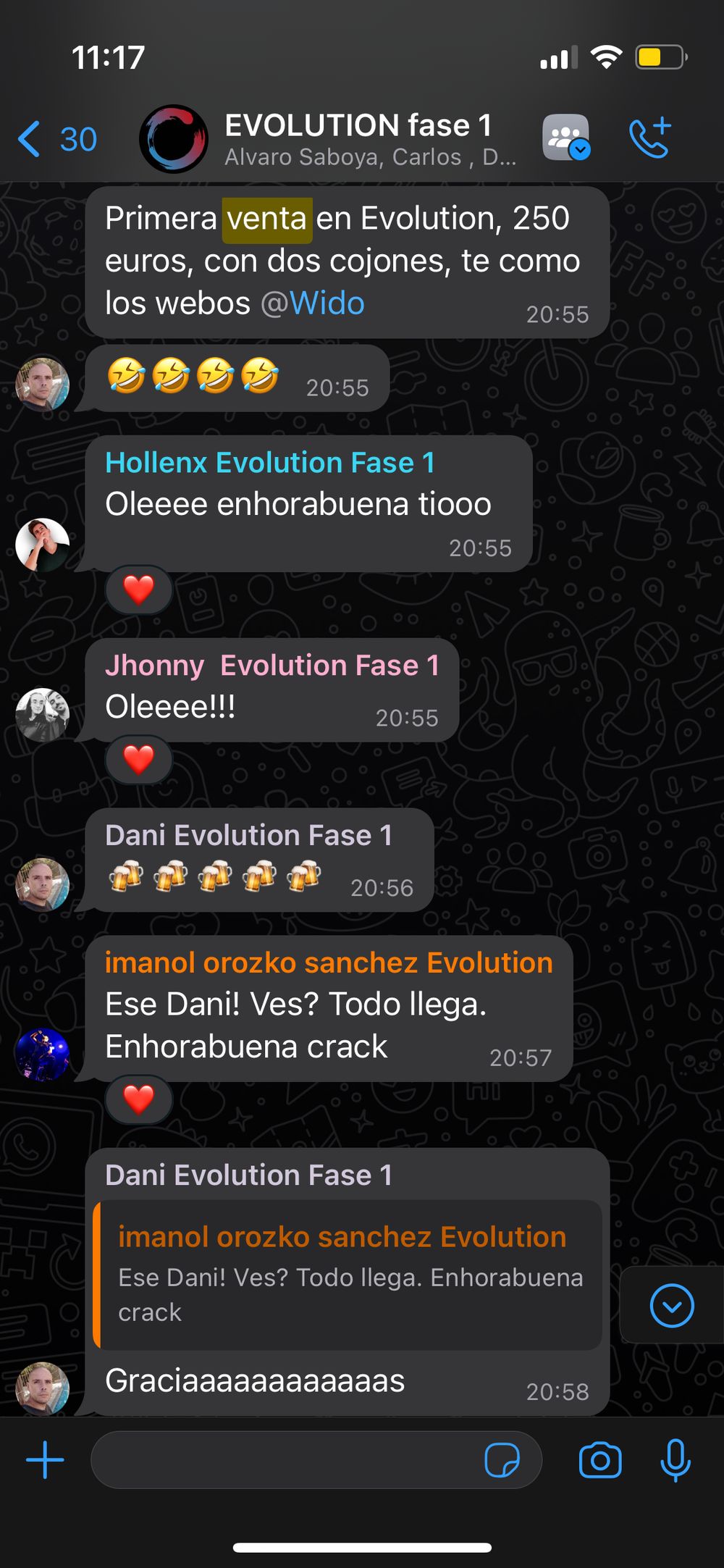Image resolution: width=724 pixels, height=1568 pixels.
Task: Open the attachment plus menu
Action: click(45, 1459)
